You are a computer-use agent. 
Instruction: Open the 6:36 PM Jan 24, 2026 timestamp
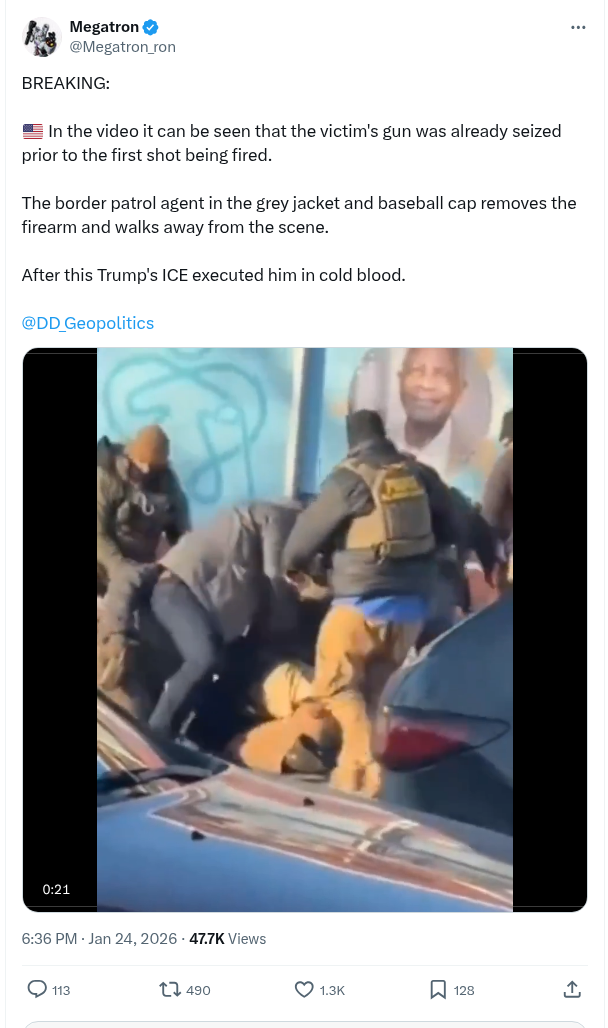click(x=99, y=939)
